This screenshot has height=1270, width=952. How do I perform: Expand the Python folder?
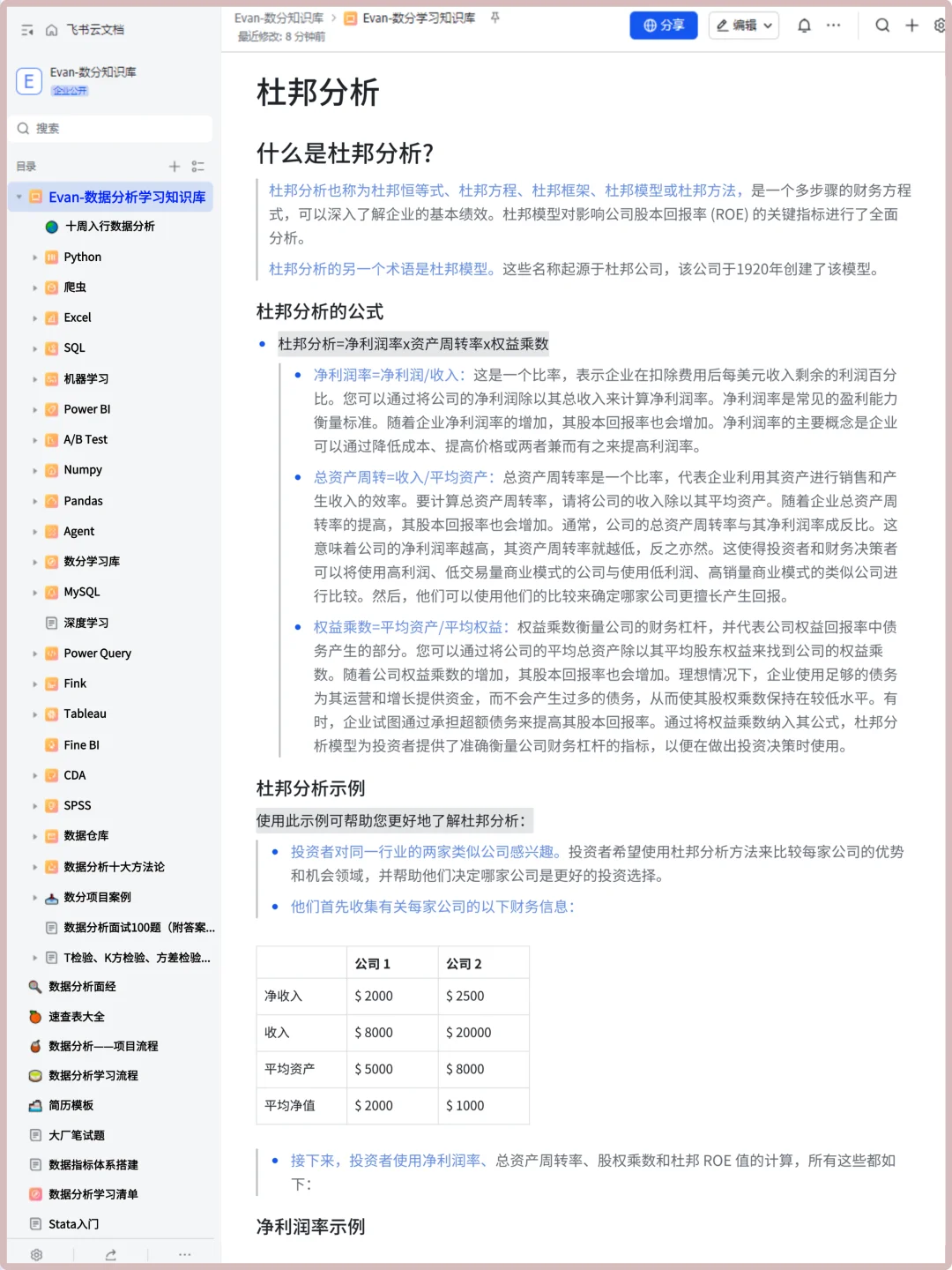(x=35, y=258)
